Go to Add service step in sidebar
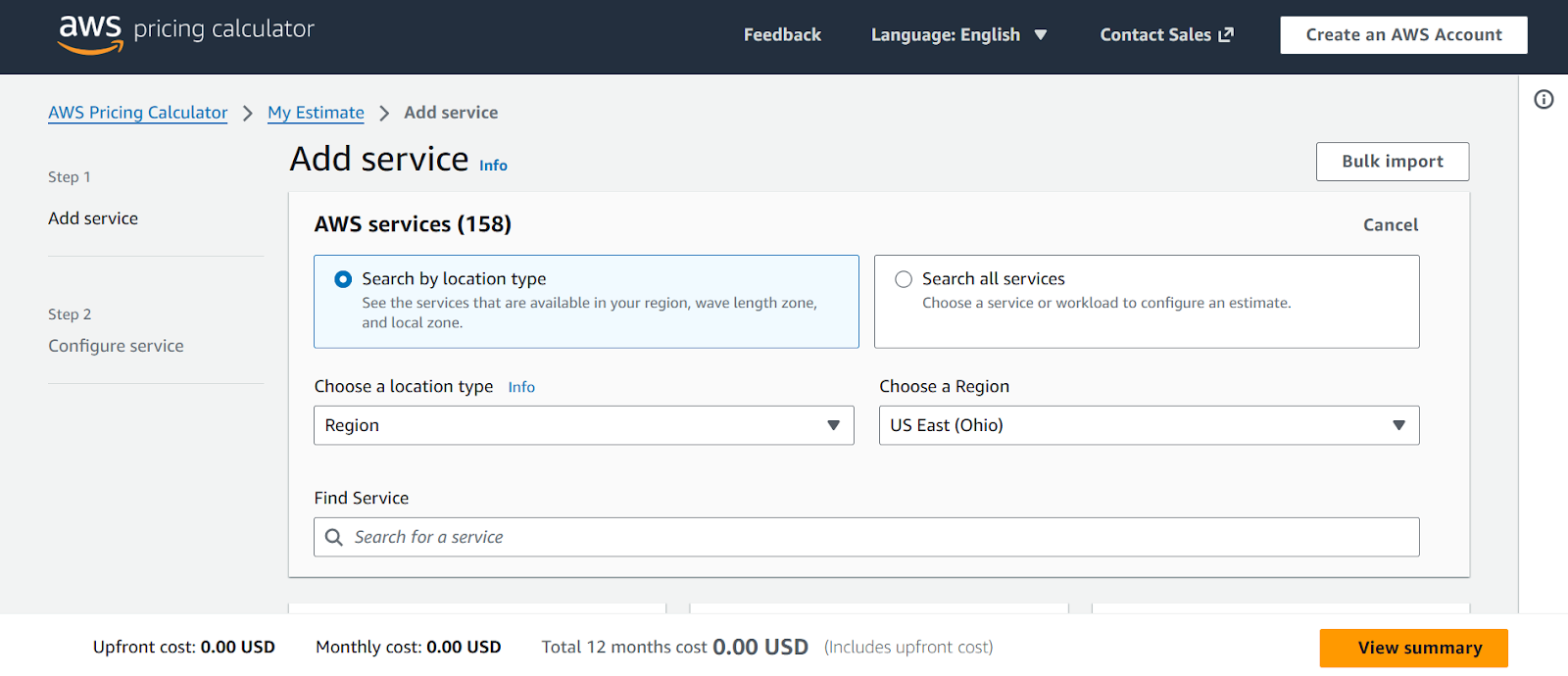 [x=93, y=218]
